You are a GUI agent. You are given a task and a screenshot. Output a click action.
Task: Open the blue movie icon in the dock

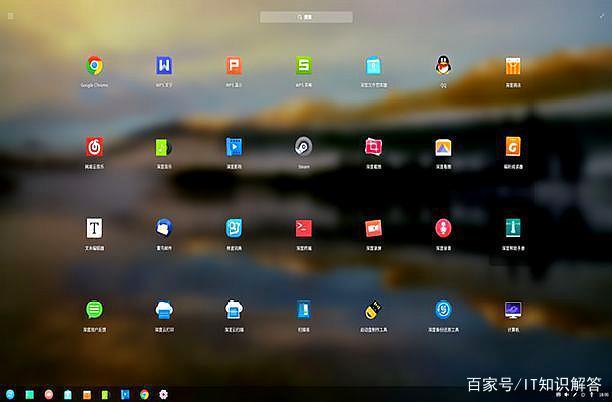click(x=125, y=395)
